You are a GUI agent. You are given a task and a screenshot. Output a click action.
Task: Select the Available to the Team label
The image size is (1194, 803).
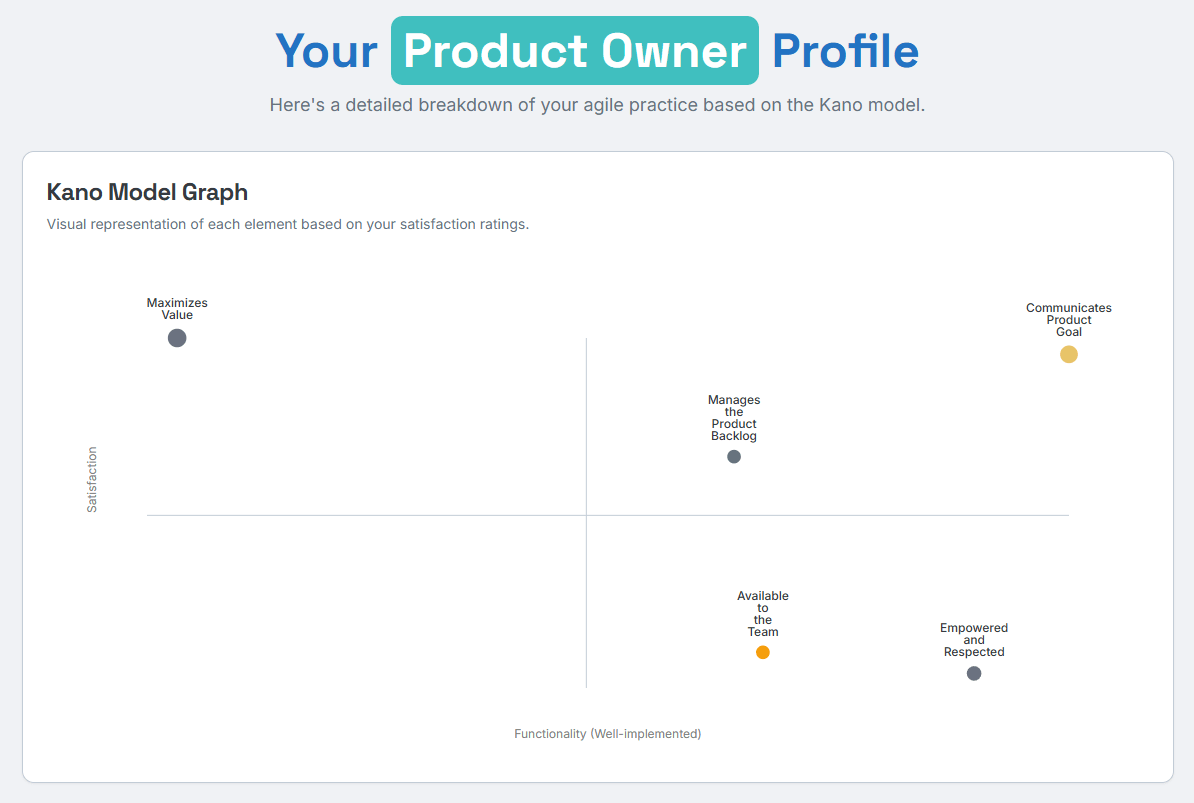[763, 613]
